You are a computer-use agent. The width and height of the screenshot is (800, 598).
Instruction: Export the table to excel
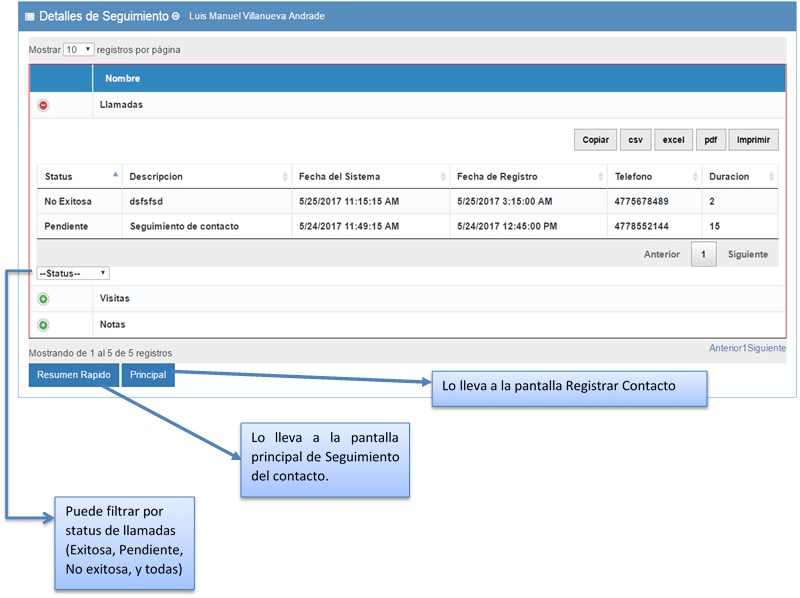pos(674,140)
